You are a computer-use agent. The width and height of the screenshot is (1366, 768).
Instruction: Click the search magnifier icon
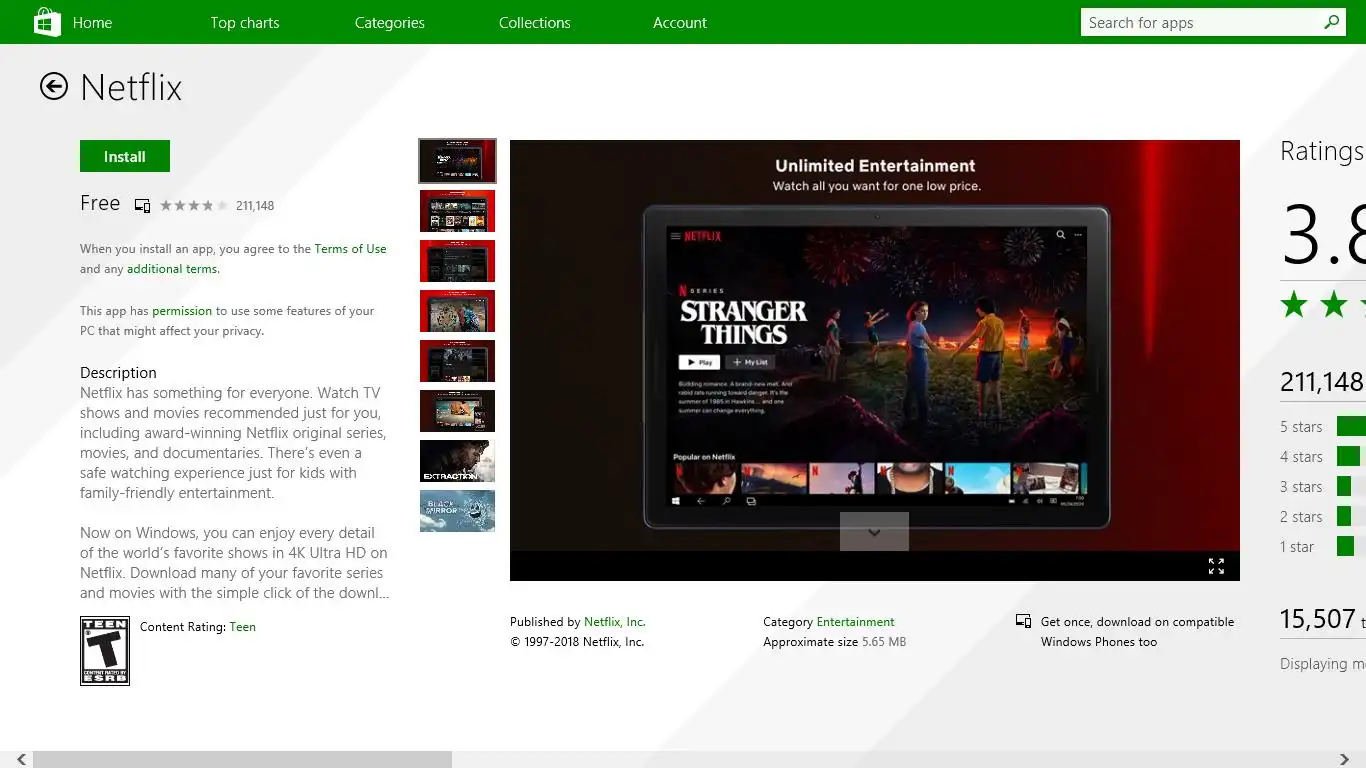(x=1332, y=22)
